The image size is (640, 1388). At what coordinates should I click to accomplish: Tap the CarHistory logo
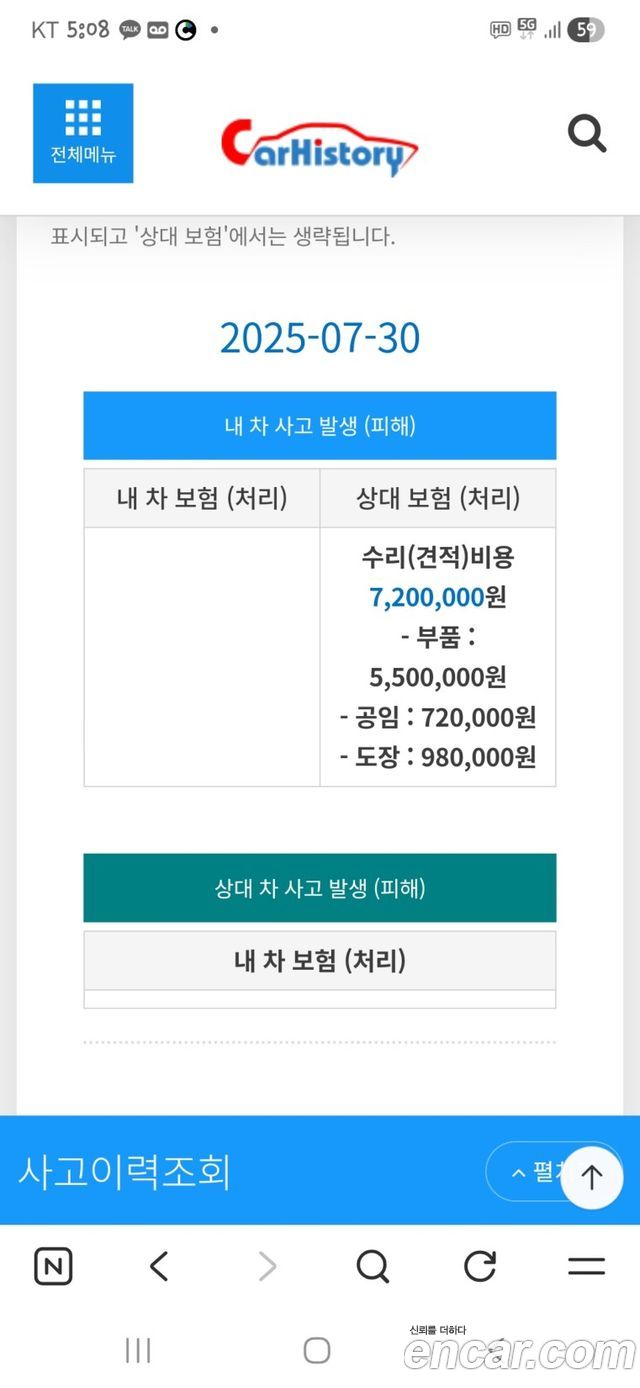[x=319, y=147]
